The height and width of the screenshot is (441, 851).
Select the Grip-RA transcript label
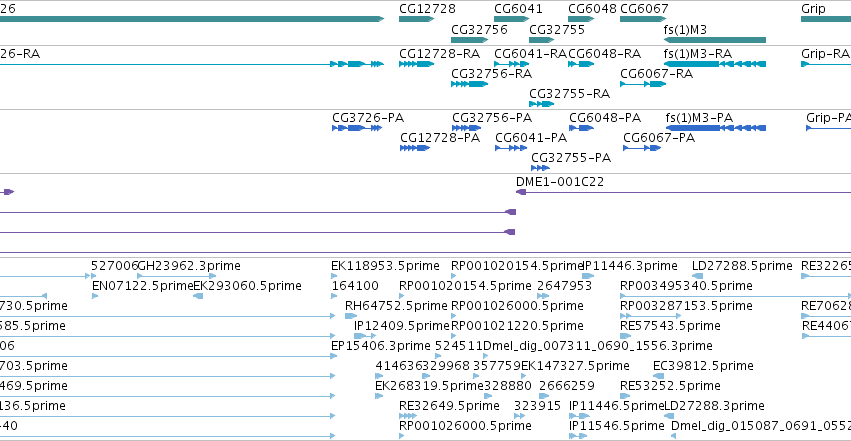click(825, 54)
